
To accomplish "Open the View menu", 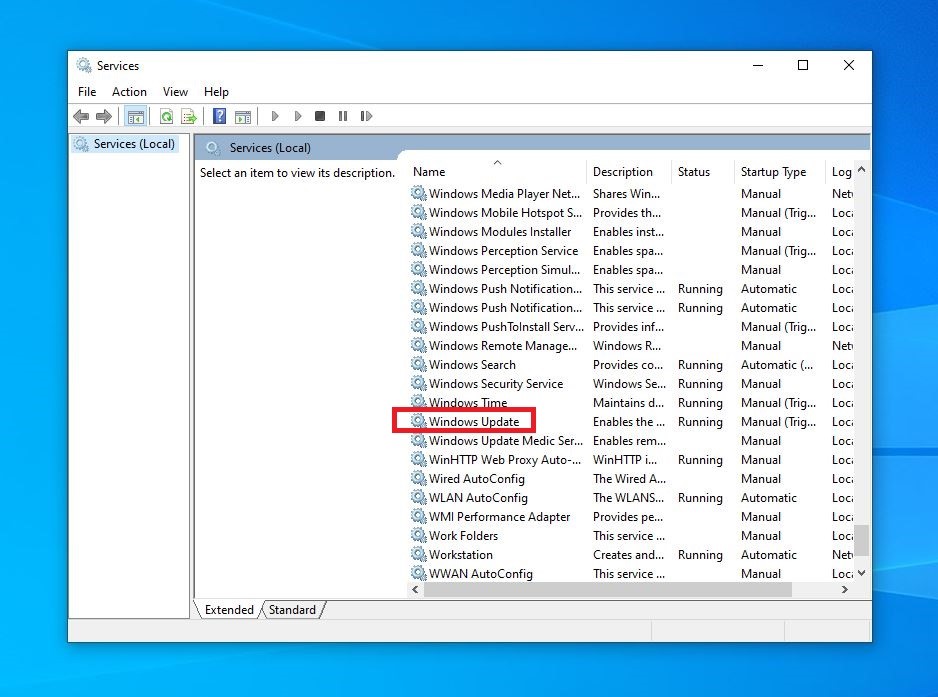I will tap(175, 92).
